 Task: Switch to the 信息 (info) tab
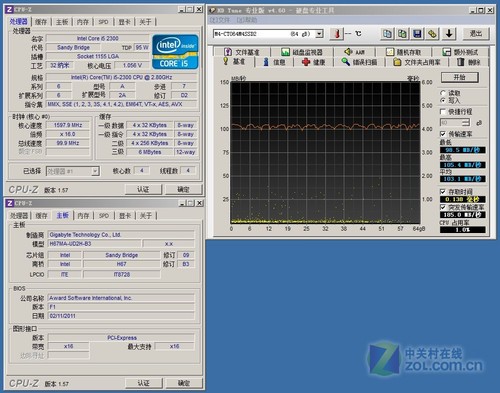coord(274,62)
